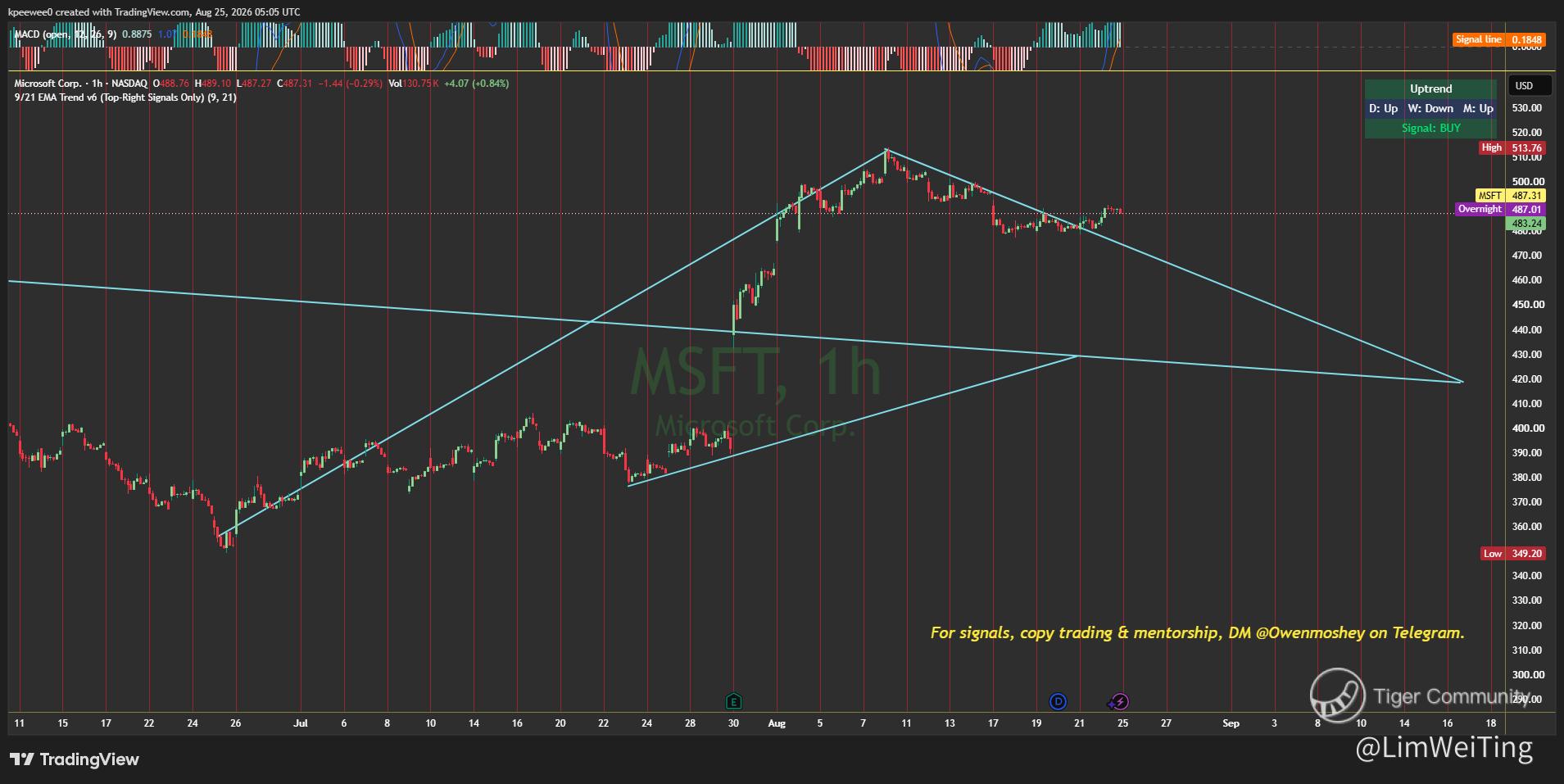The image size is (1564, 784).
Task: Click the +4.07 (+0.84%) change value
Action: tap(476, 84)
